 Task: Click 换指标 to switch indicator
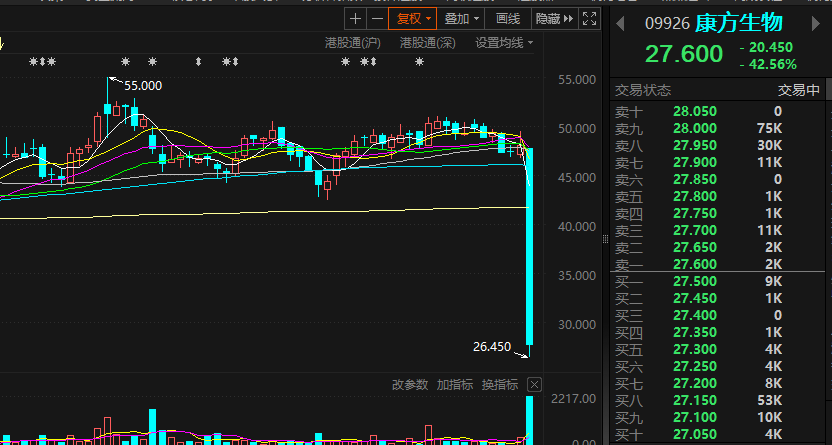tap(499, 385)
